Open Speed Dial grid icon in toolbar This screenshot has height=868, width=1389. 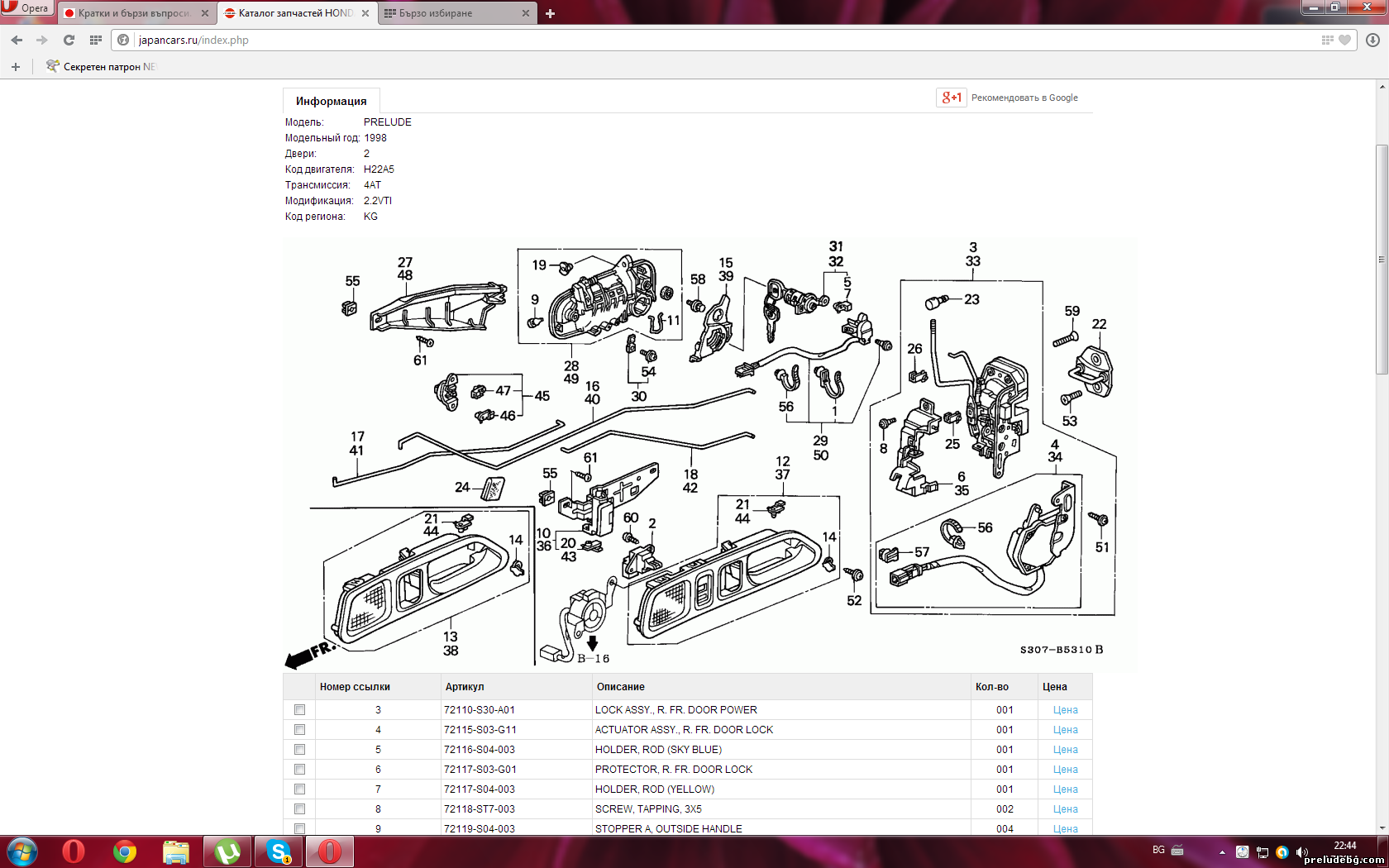click(x=96, y=40)
